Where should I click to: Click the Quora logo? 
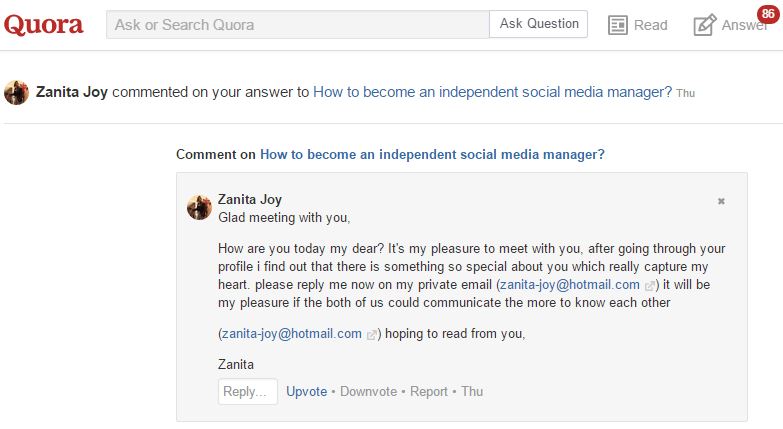click(43, 24)
